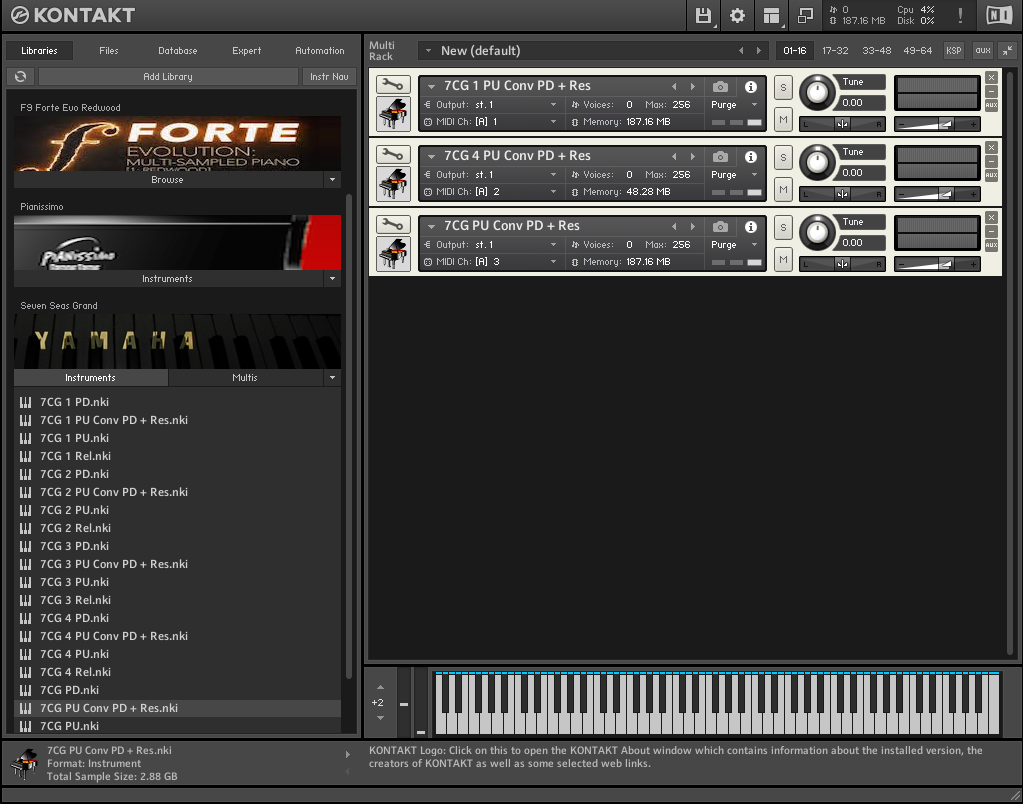Mute the MIDI channel 3 instrument
This screenshot has width=1023, height=804.
point(784,259)
